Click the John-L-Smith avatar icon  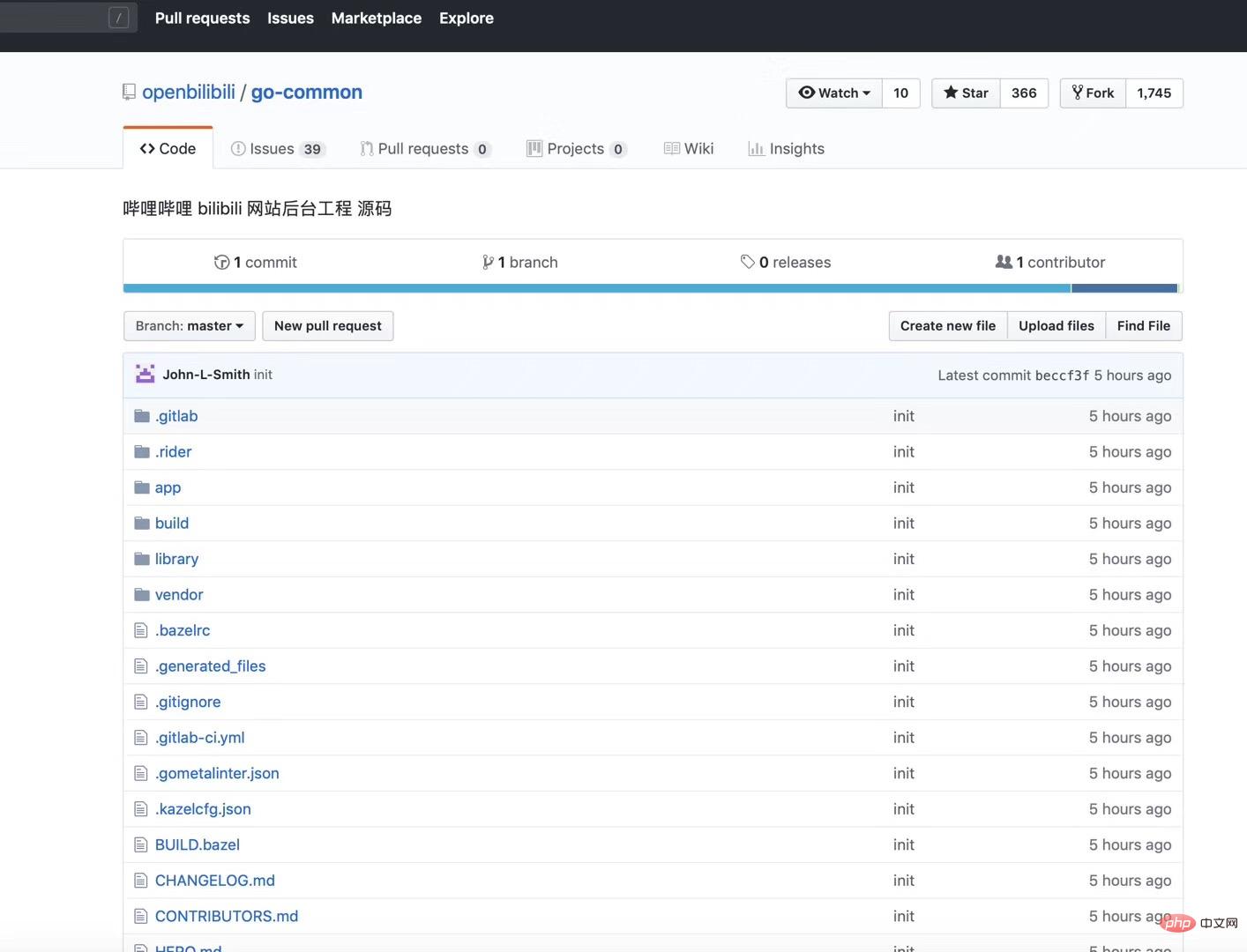(x=146, y=374)
